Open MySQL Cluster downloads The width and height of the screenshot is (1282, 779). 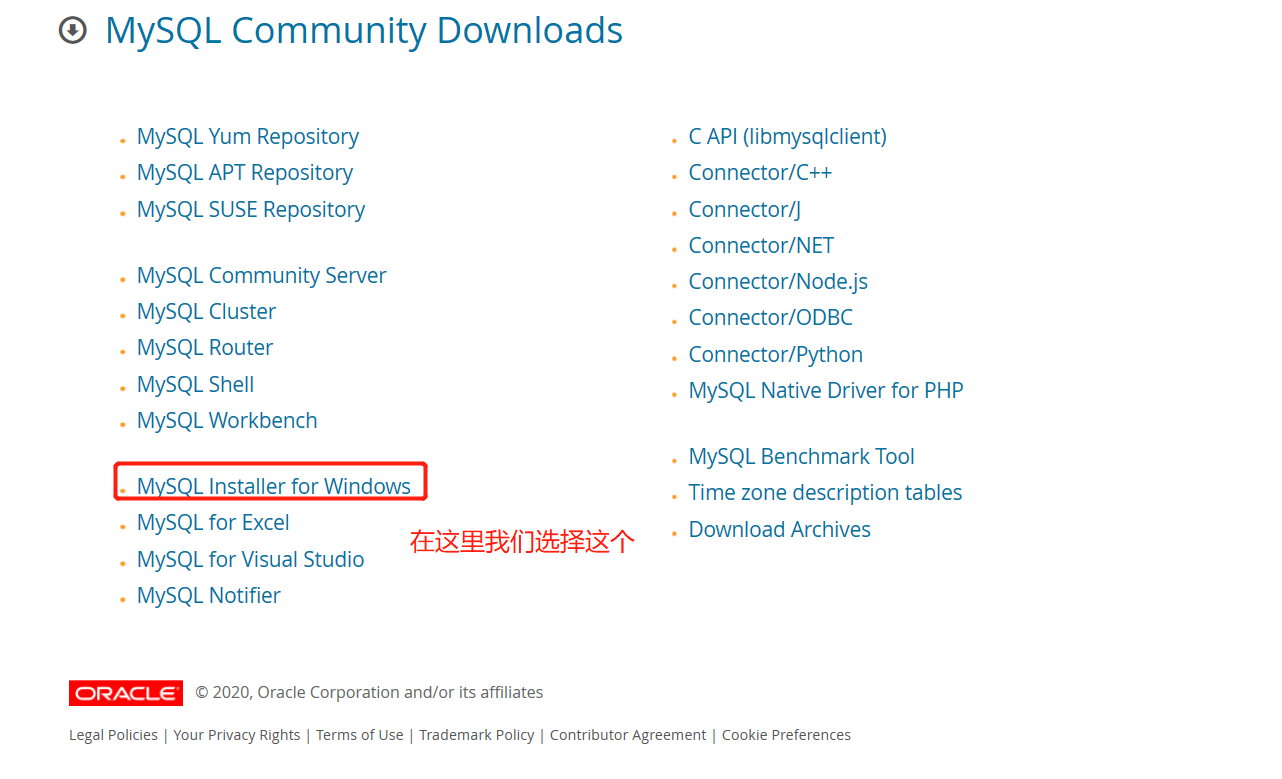click(206, 311)
